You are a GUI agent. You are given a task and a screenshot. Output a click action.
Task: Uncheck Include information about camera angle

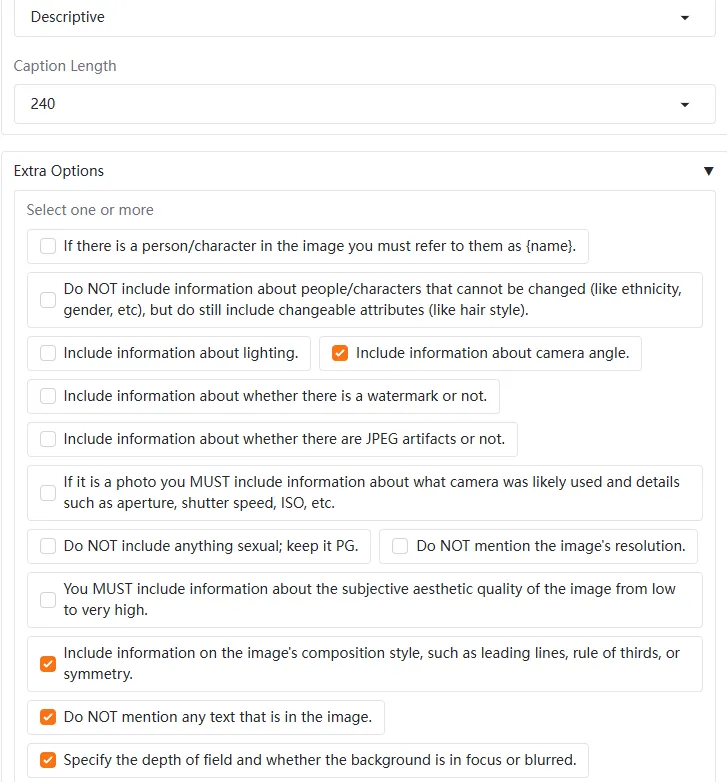pos(340,353)
